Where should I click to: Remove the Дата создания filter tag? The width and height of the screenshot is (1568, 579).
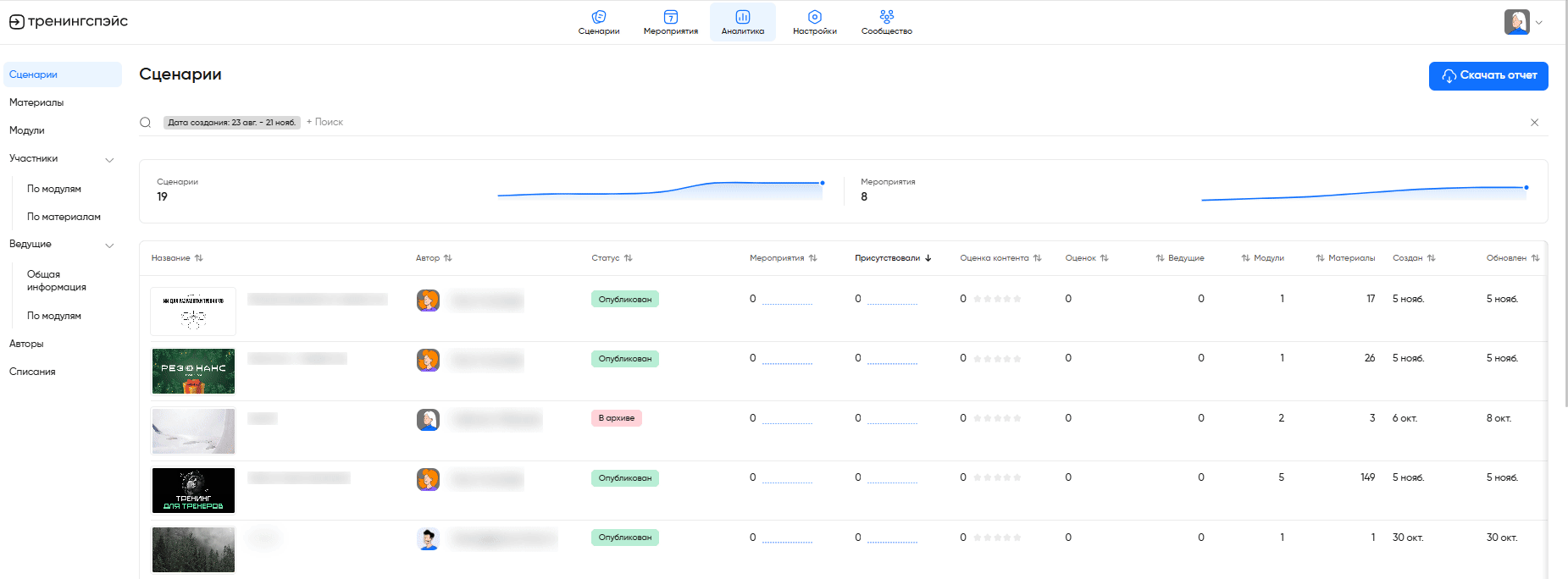231,123
